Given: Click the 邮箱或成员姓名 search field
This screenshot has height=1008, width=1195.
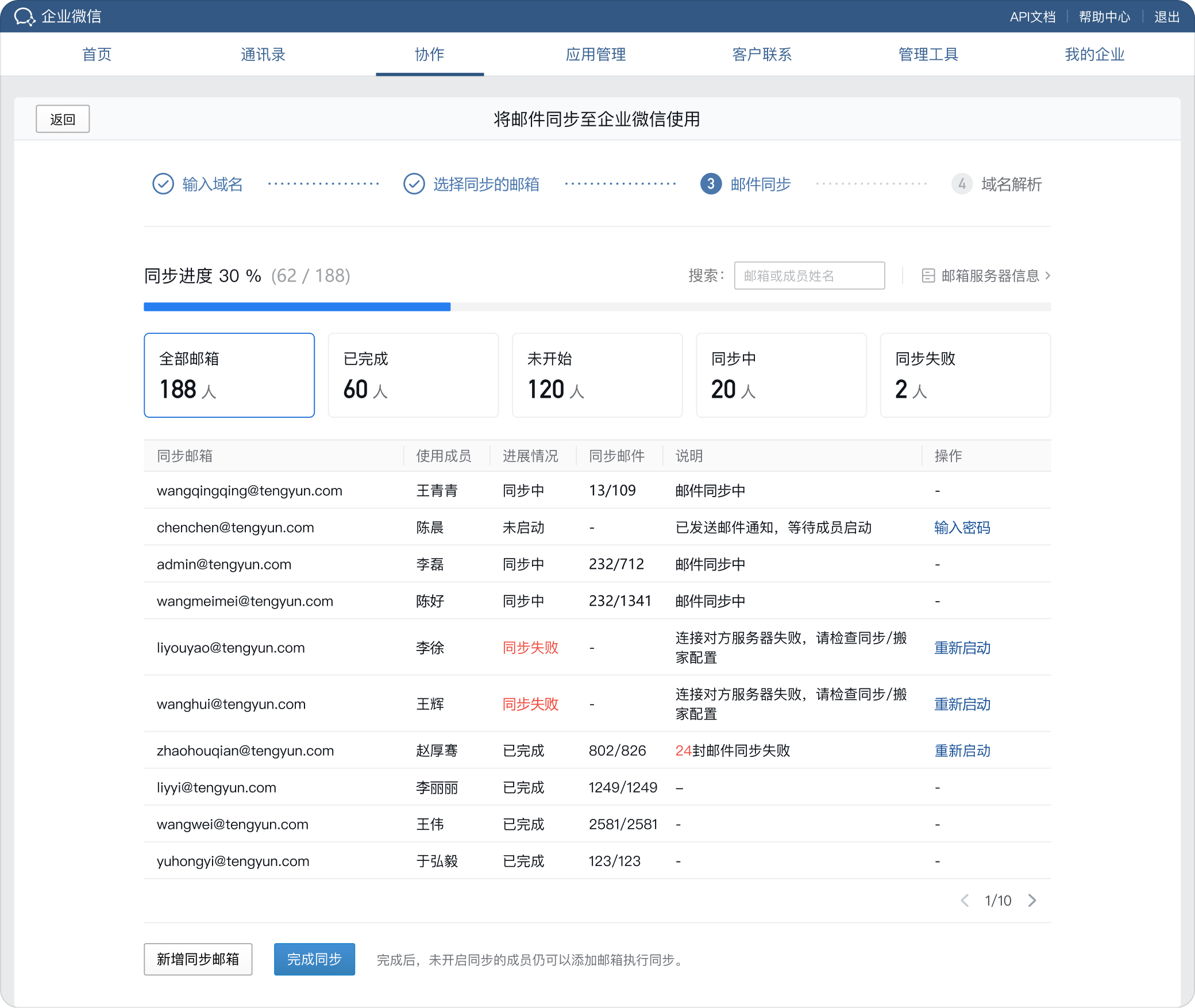Looking at the screenshot, I should (x=809, y=276).
